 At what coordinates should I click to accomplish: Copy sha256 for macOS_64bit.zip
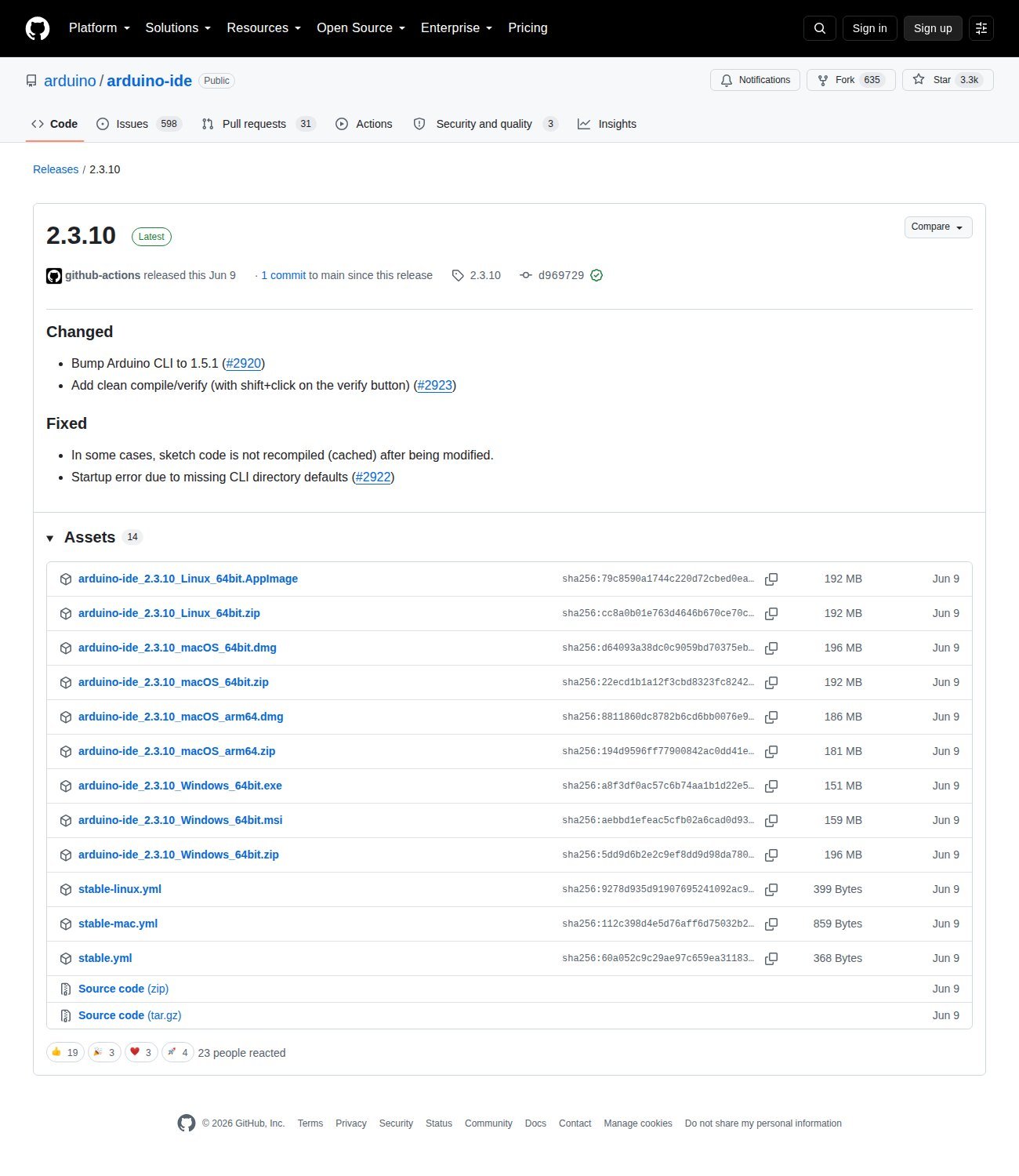(x=771, y=683)
